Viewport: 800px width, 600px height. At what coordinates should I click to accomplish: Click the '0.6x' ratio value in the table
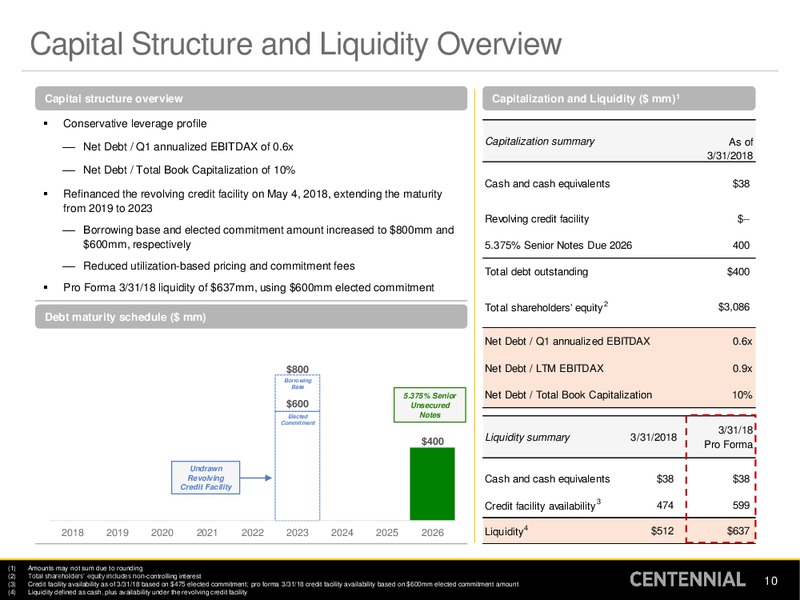(x=742, y=341)
